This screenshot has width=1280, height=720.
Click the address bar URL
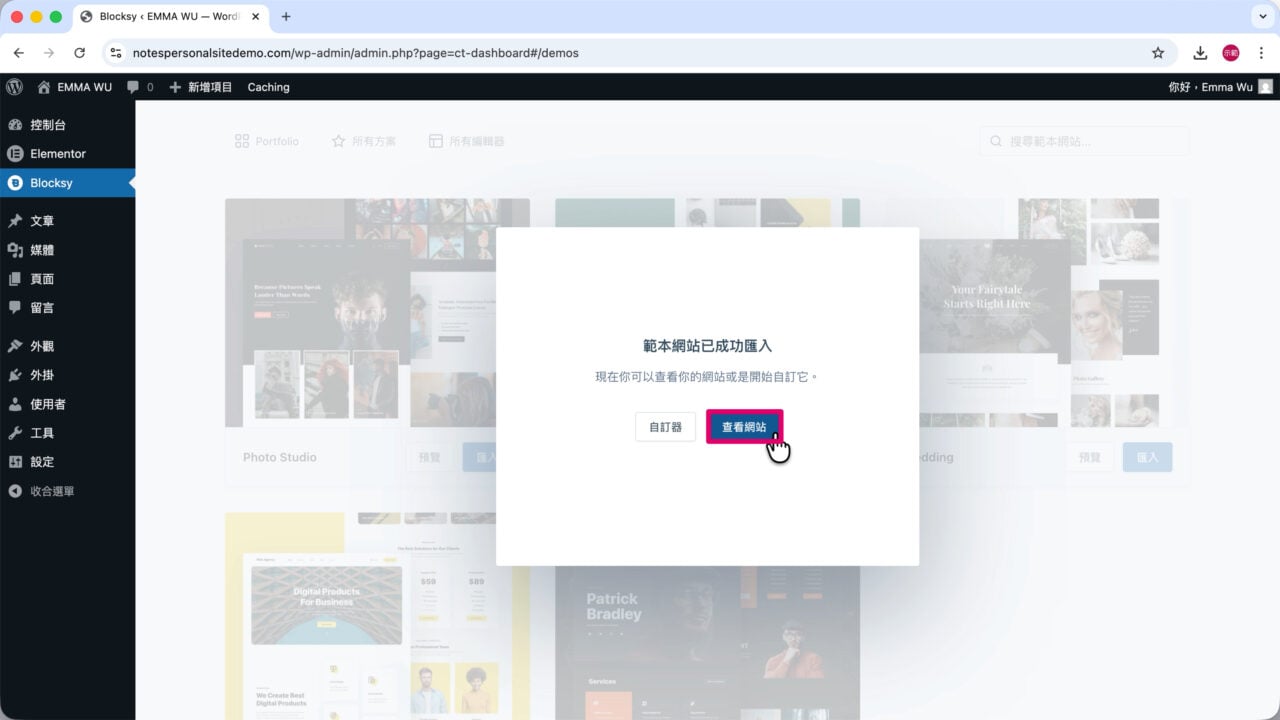[356, 53]
